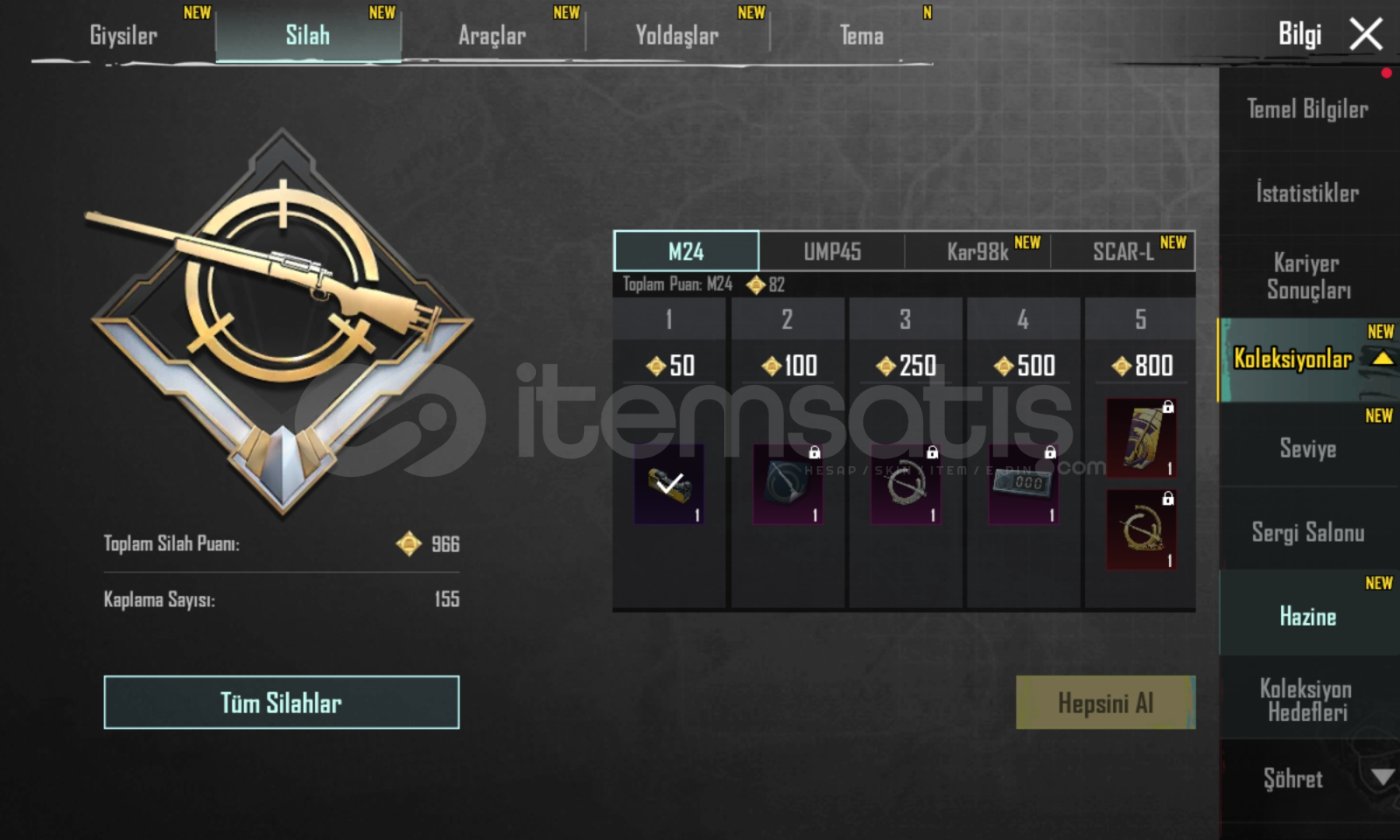Switch to the Kar98k weapon tab
1400x840 pixels.
point(978,251)
